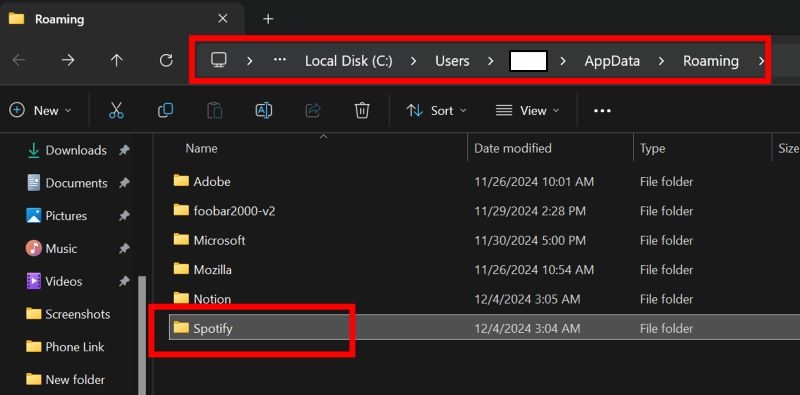
Task: Click the foobar2000-v2 folder icon
Action: pyautogui.click(x=181, y=210)
